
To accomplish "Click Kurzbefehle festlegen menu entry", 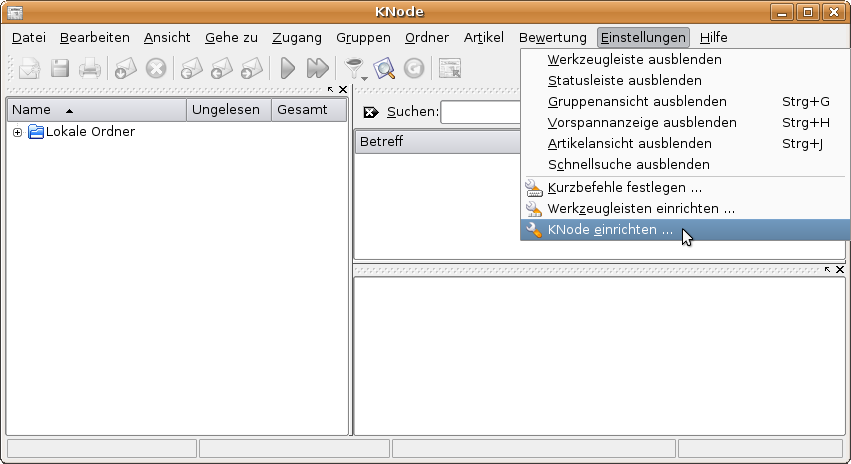I will click(x=624, y=187).
